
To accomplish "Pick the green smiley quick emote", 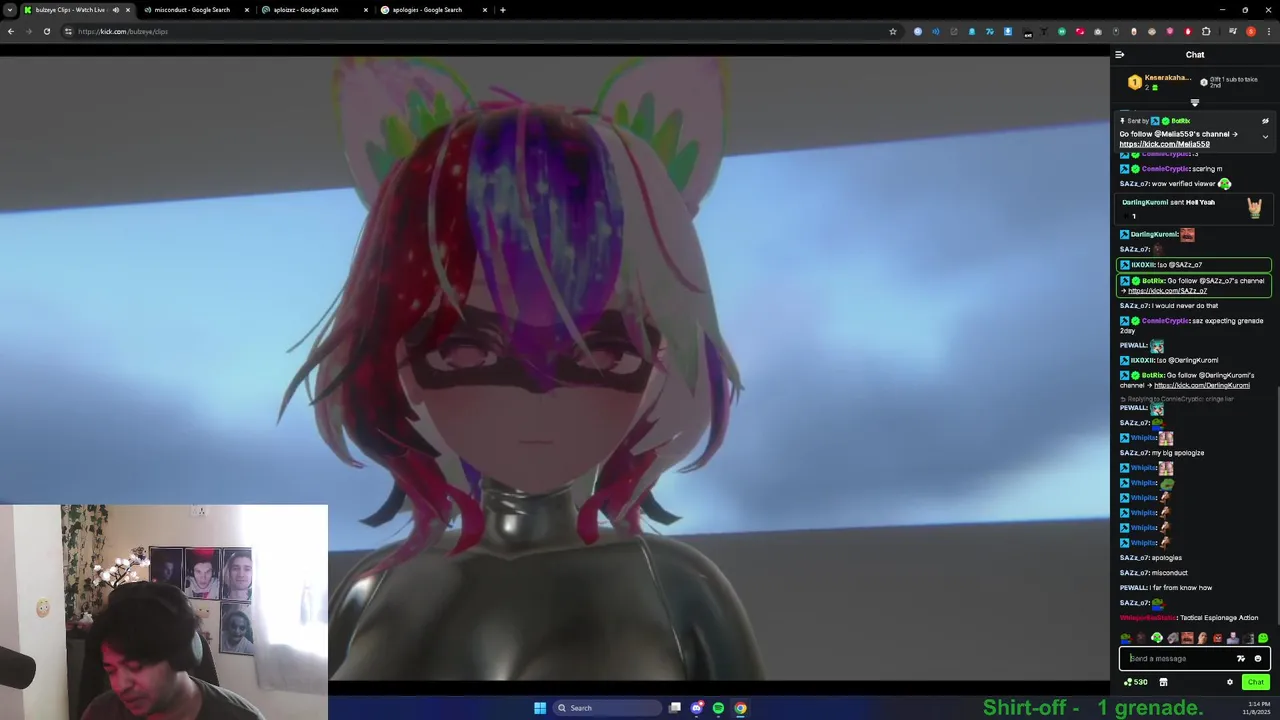I will click(x=1263, y=638).
